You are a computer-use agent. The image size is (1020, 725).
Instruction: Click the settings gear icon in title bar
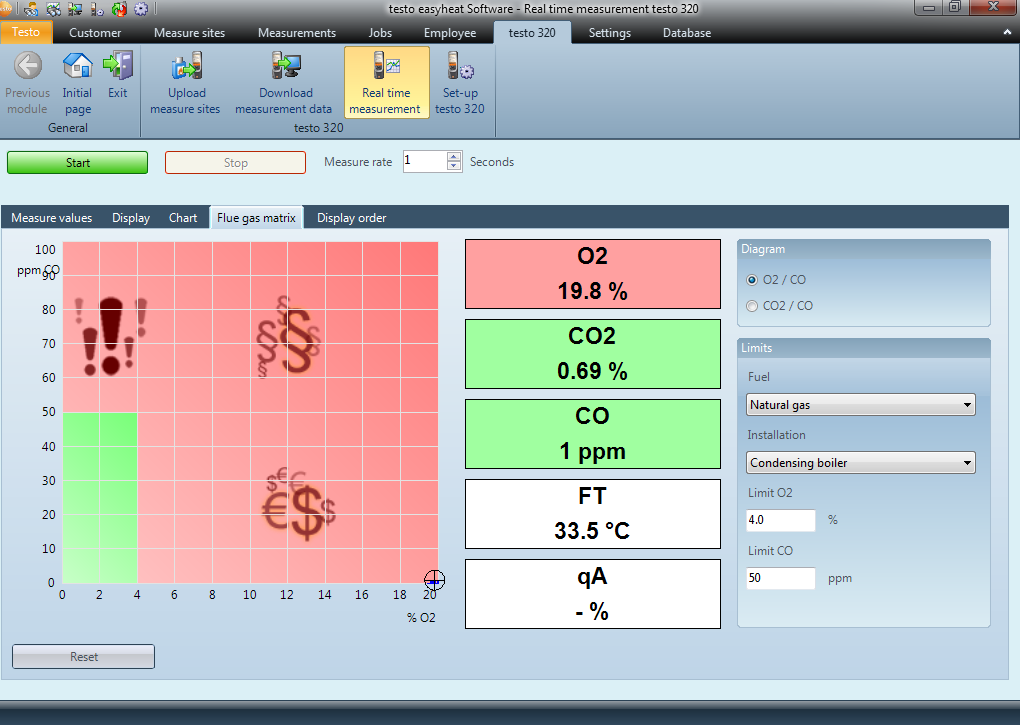[x=141, y=9]
